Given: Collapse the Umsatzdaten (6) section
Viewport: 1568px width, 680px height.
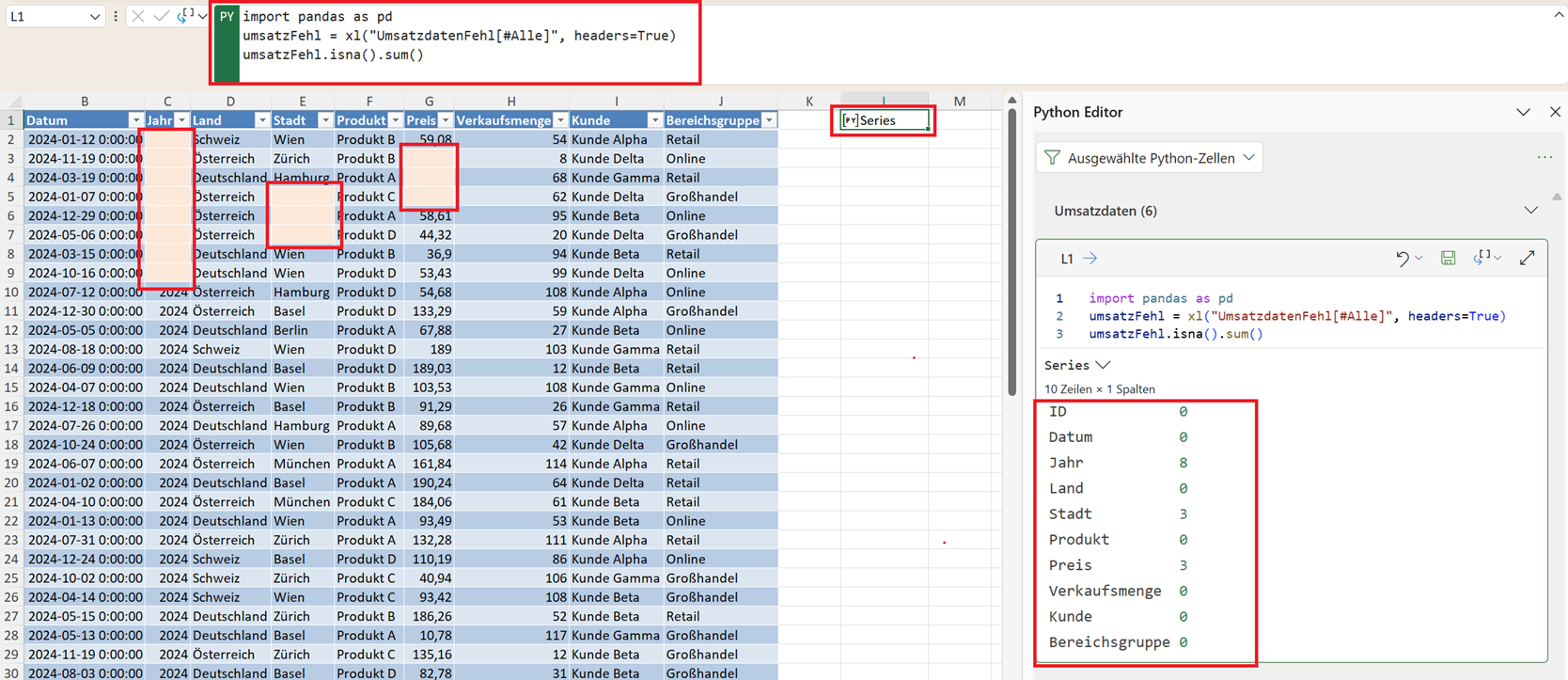Looking at the screenshot, I should (1530, 211).
